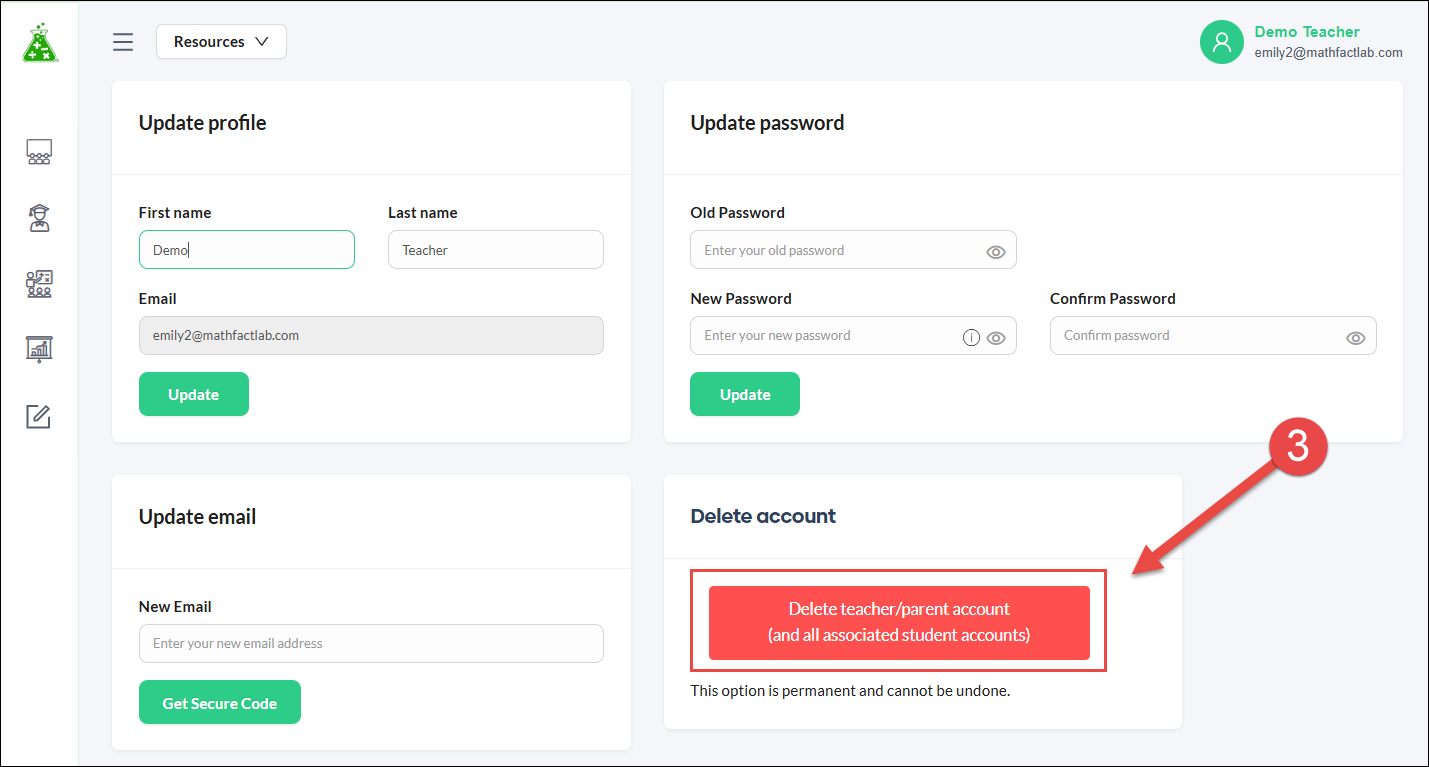Click the New Email input field
Image resolution: width=1429 pixels, height=767 pixels.
[371, 643]
